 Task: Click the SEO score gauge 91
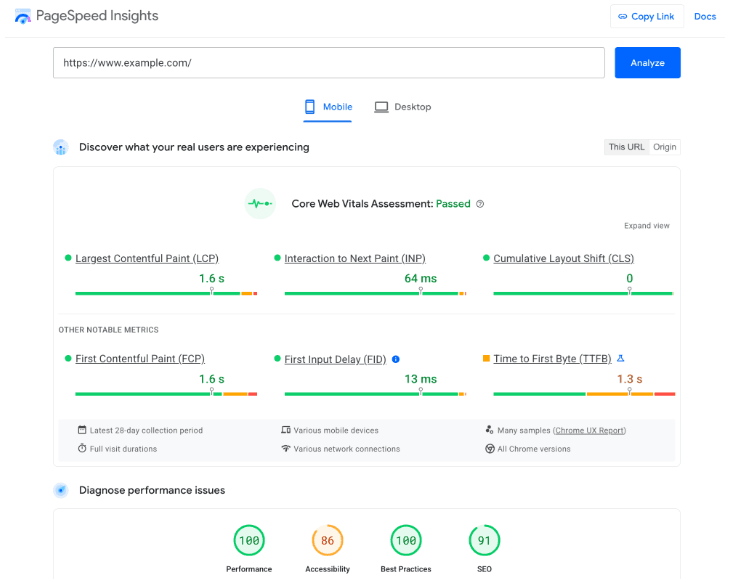coord(485,540)
